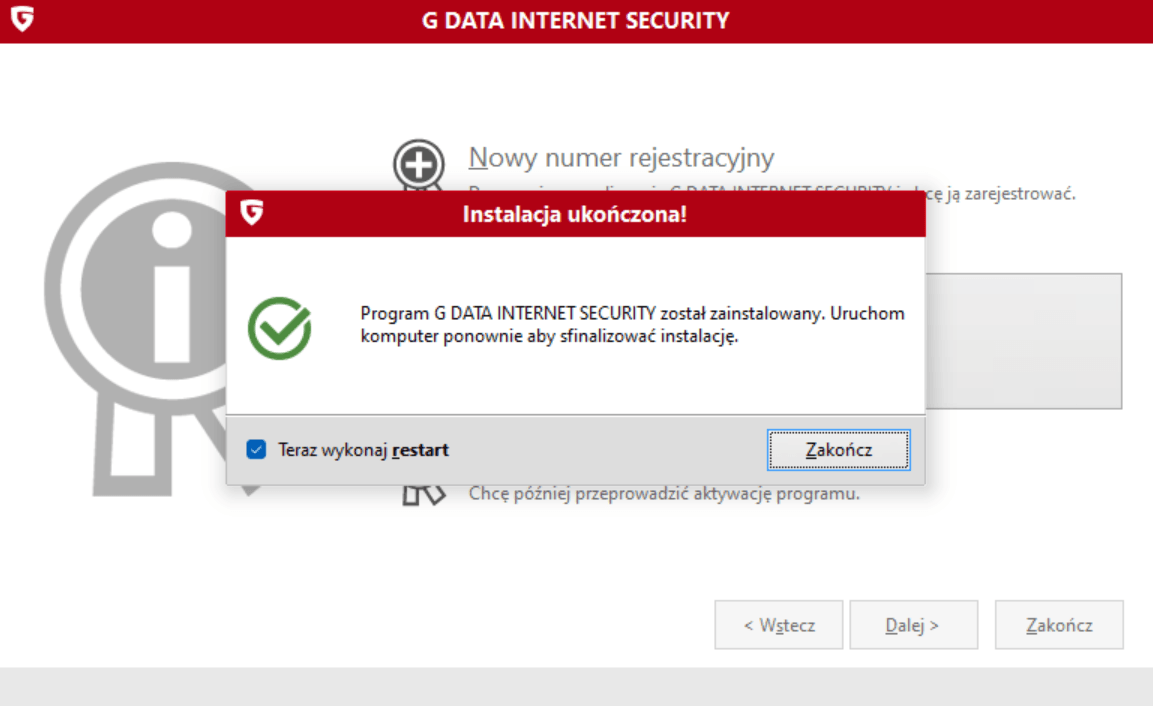The image size is (1153, 706).
Task: Click the wizard's bottom-right Zakończ button
Action: point(1059,625)
